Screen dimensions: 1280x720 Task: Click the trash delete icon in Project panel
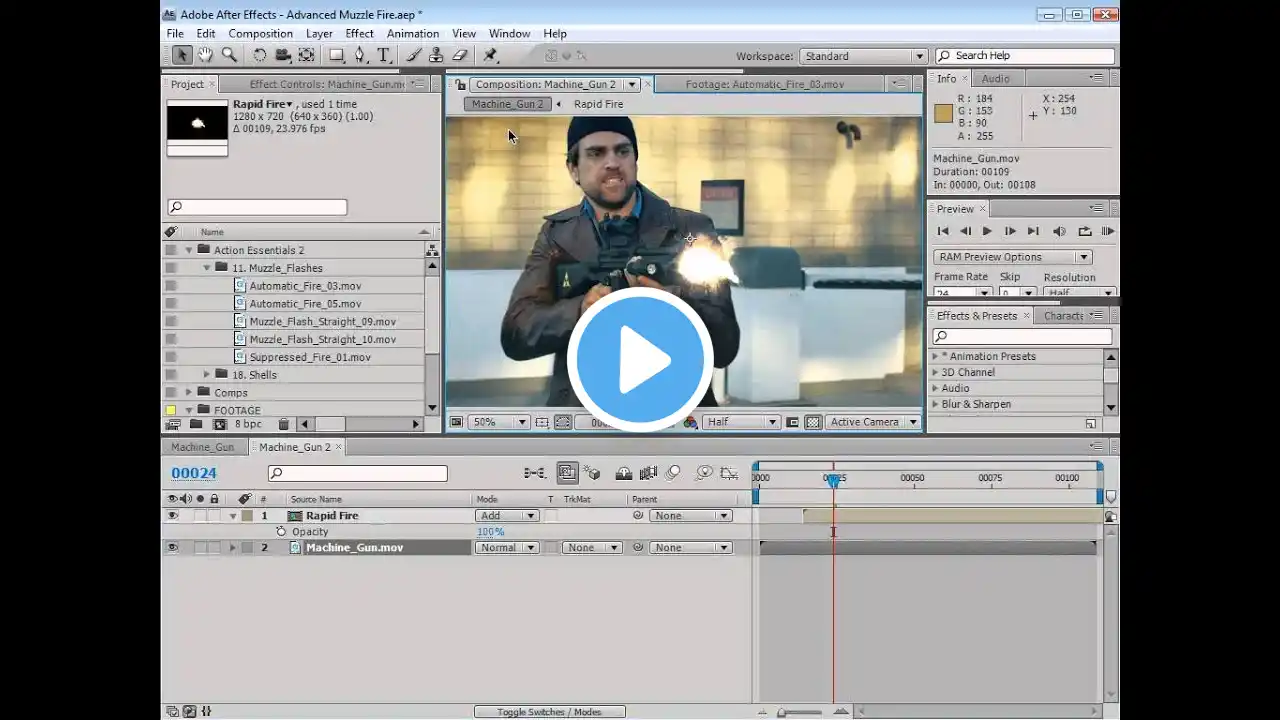[283, 424]
